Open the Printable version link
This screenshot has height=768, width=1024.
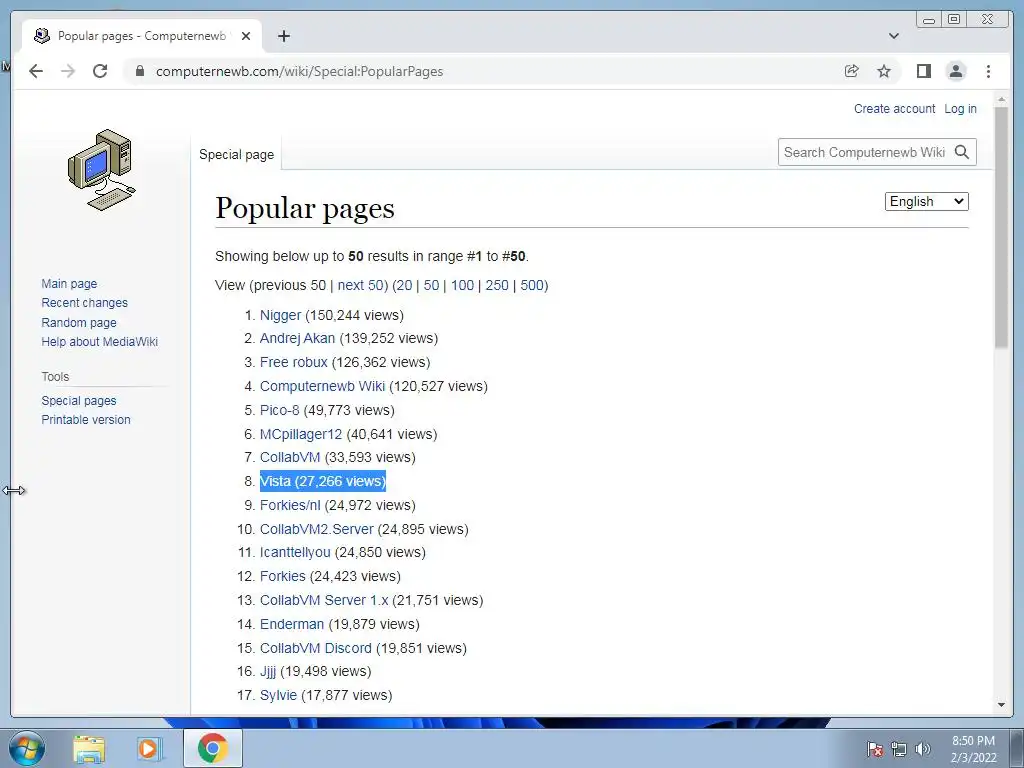tap(86, 419)
